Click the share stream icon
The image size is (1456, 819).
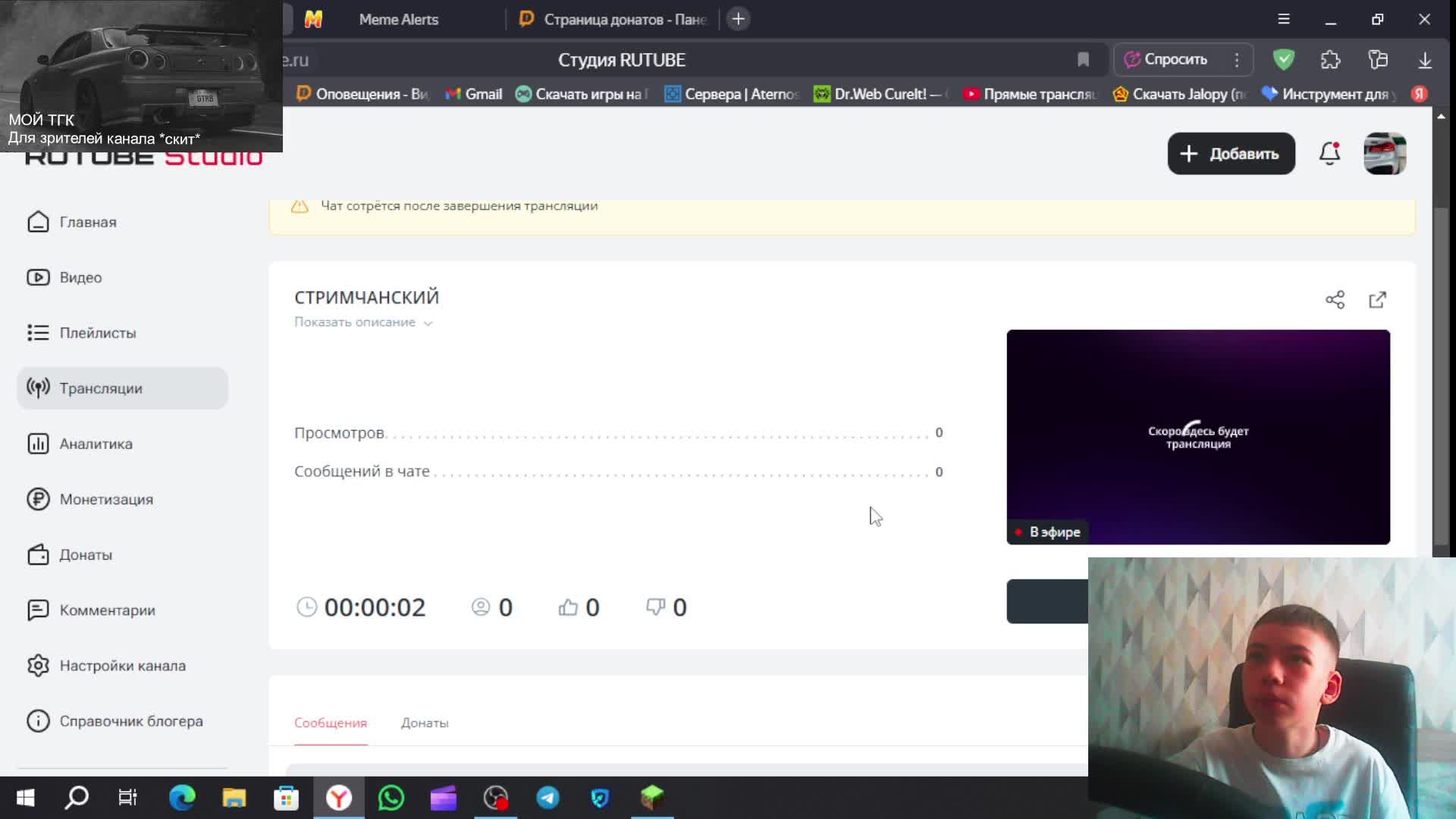click(1335, 300)
